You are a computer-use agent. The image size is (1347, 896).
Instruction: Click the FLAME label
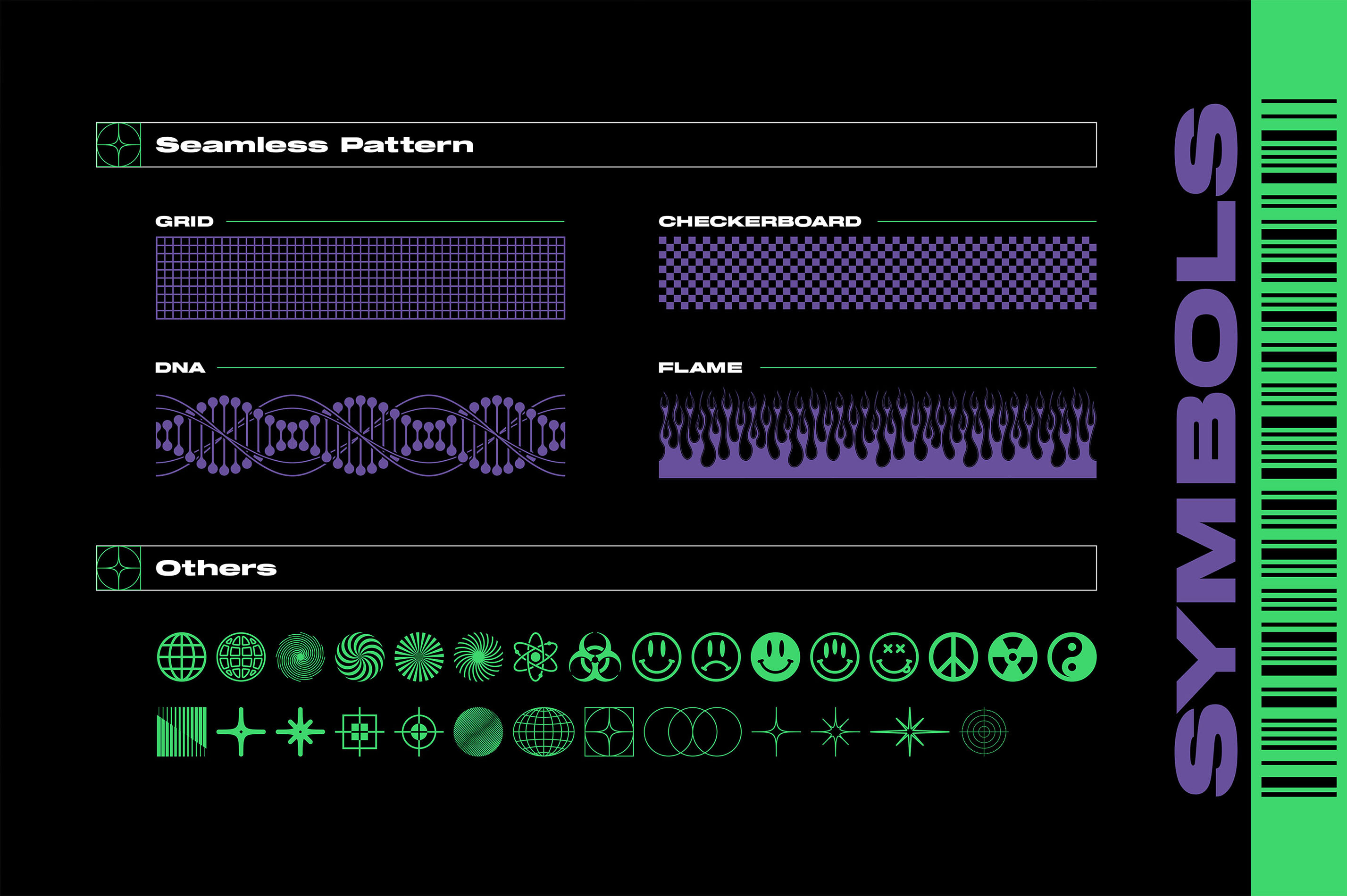coord(700,367)
